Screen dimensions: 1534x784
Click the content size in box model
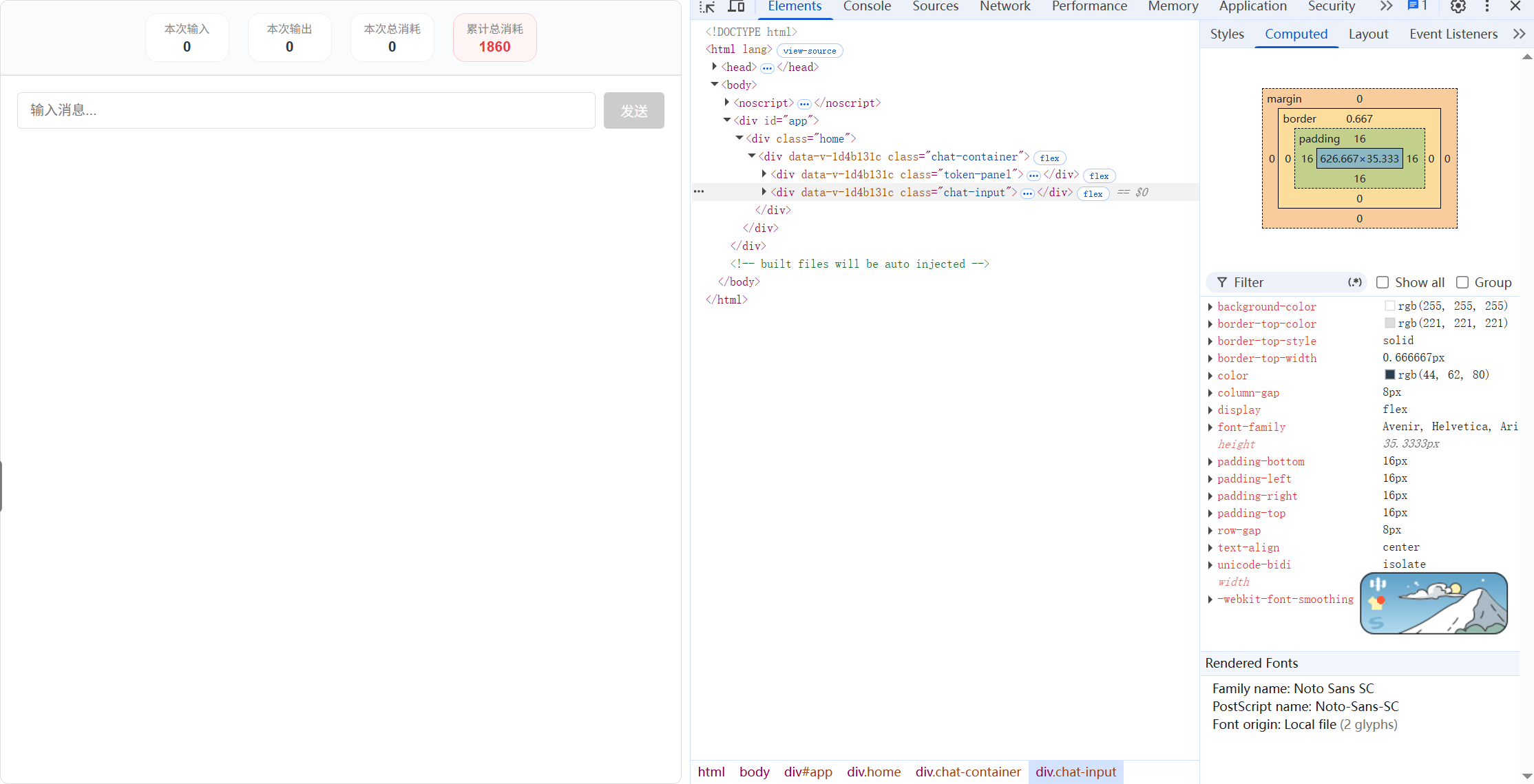(x=1360, y=159)
